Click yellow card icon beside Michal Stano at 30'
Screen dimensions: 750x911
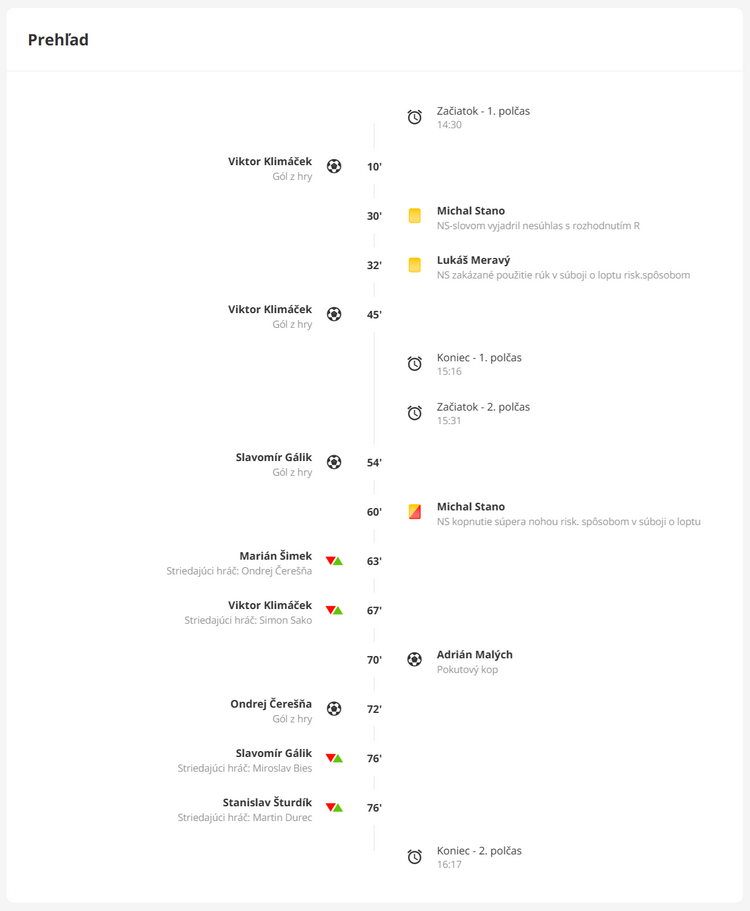pyautogui.click(x=415, y=216)
